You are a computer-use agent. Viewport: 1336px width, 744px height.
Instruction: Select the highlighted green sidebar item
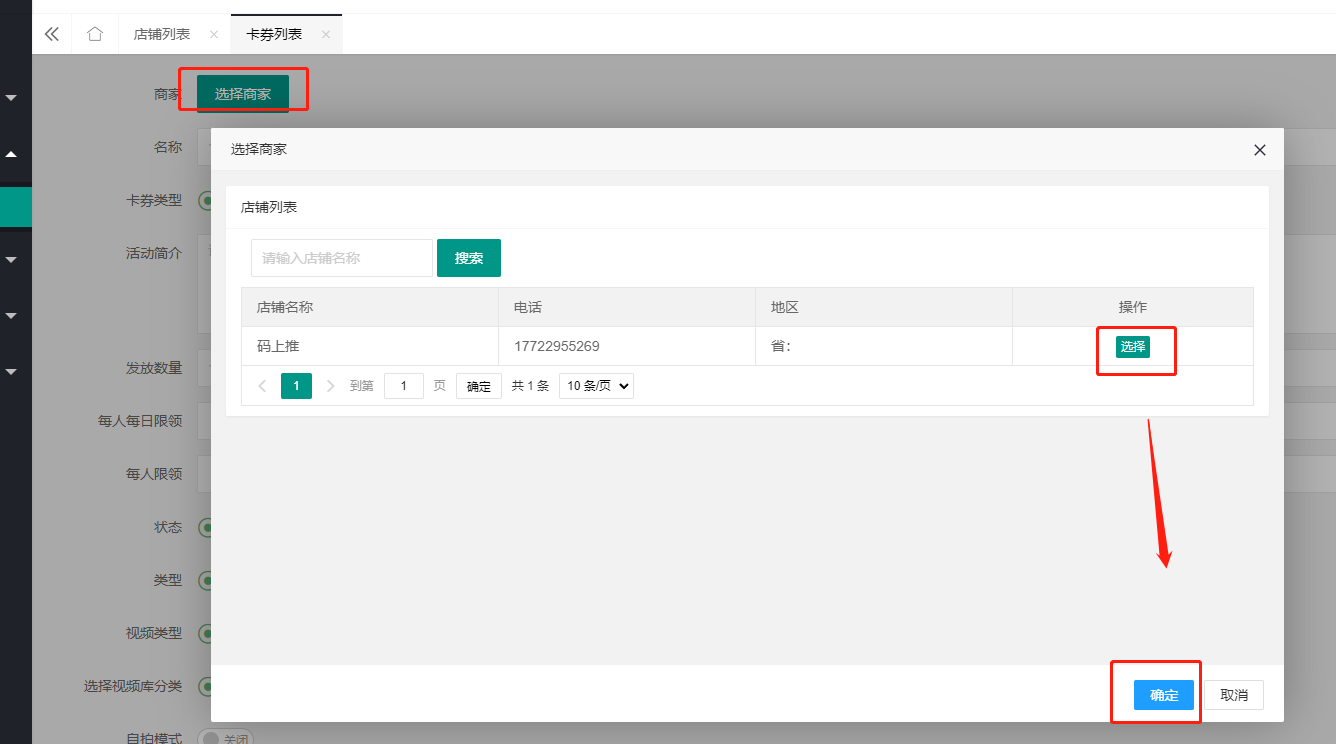coord(16,207)
